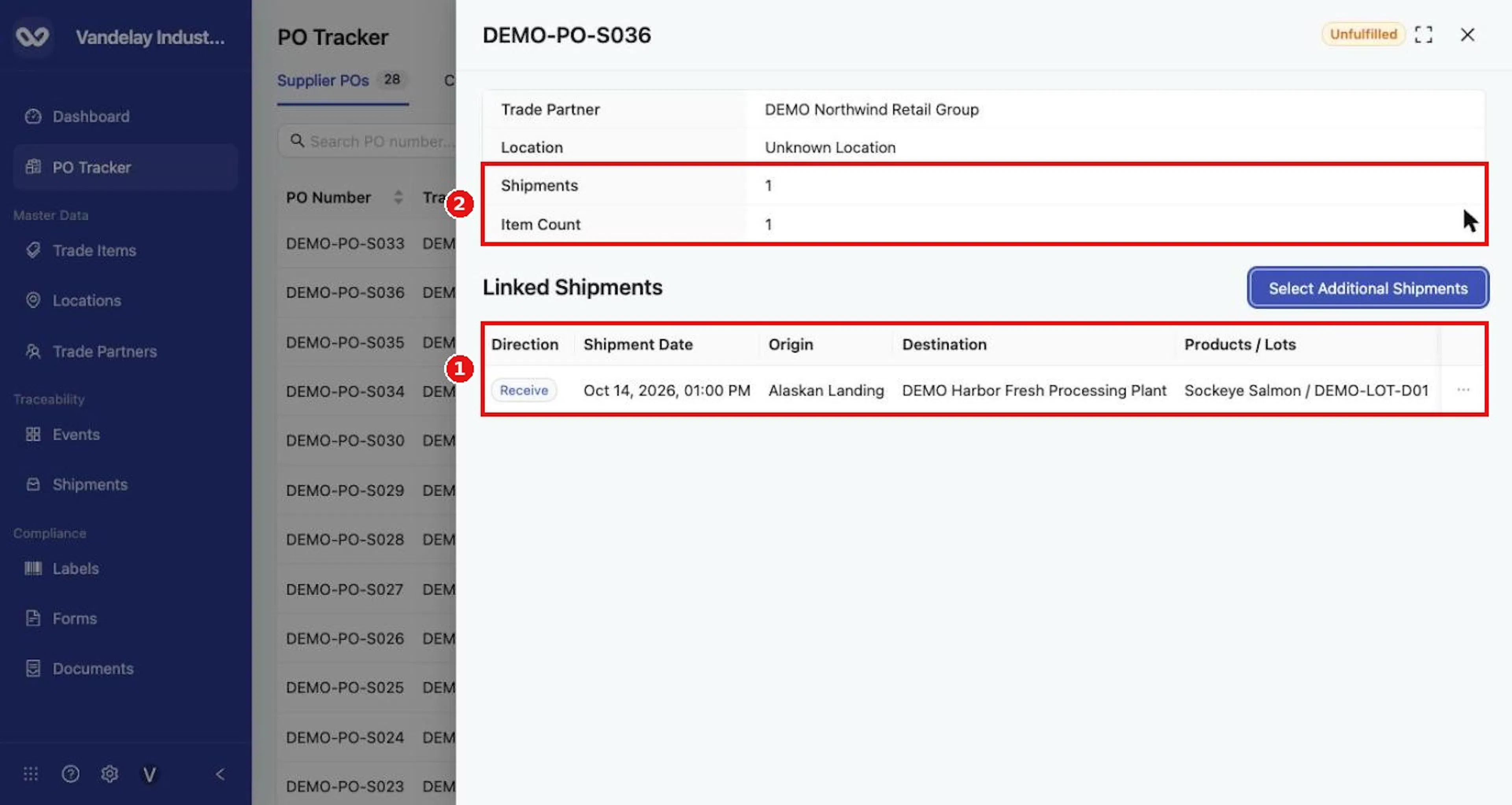Open the settings gear icon
The height and width of the screenshot is (805, 1512).
pyautogui.click(x=110, y=774)
